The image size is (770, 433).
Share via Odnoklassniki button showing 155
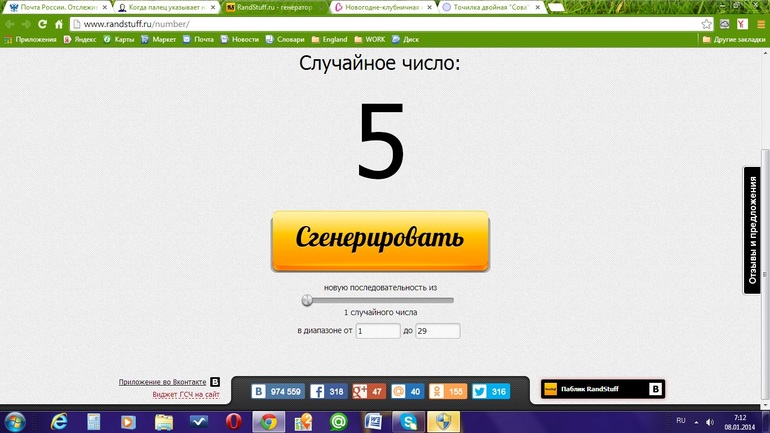coord(447,391)
